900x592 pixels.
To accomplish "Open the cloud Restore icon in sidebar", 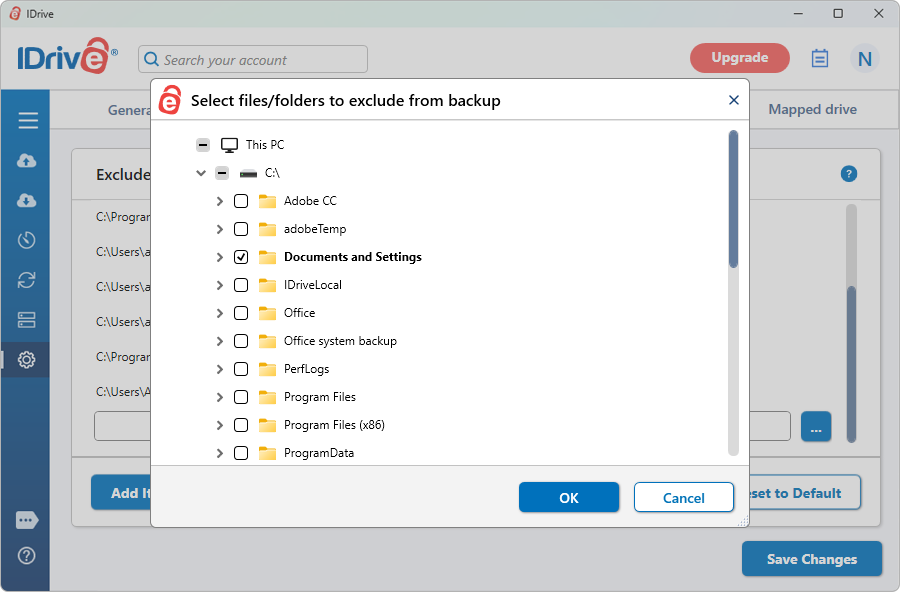I will [x=27, y=201].
